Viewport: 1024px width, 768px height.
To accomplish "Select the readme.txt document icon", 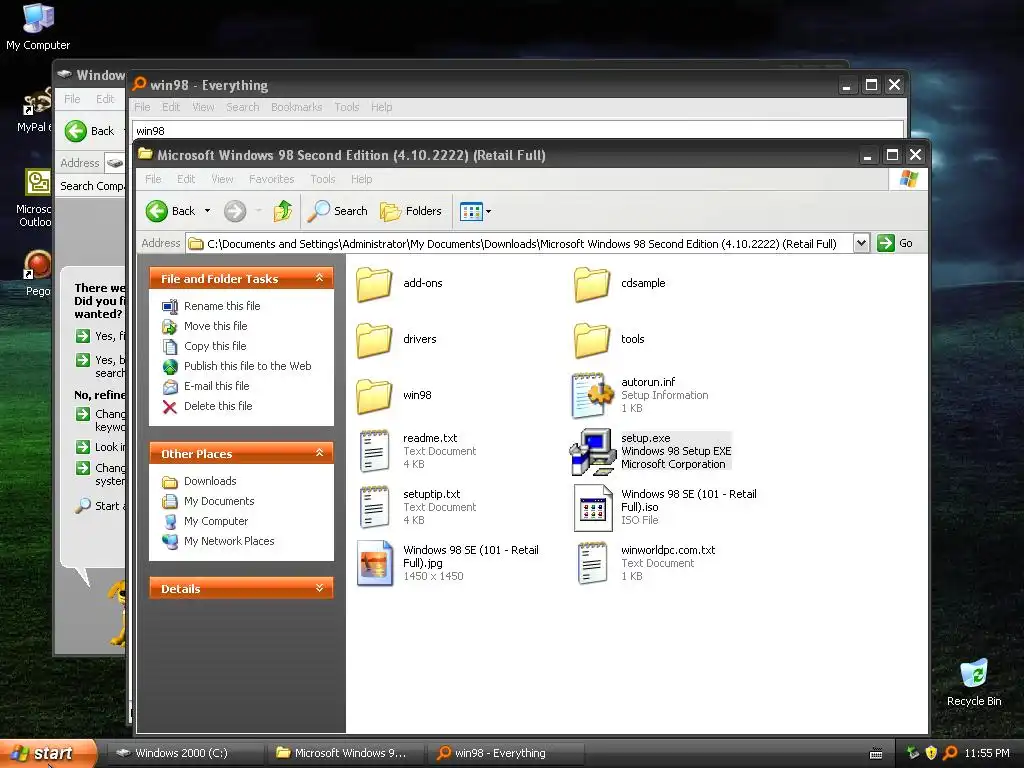I will pos(374,451).
